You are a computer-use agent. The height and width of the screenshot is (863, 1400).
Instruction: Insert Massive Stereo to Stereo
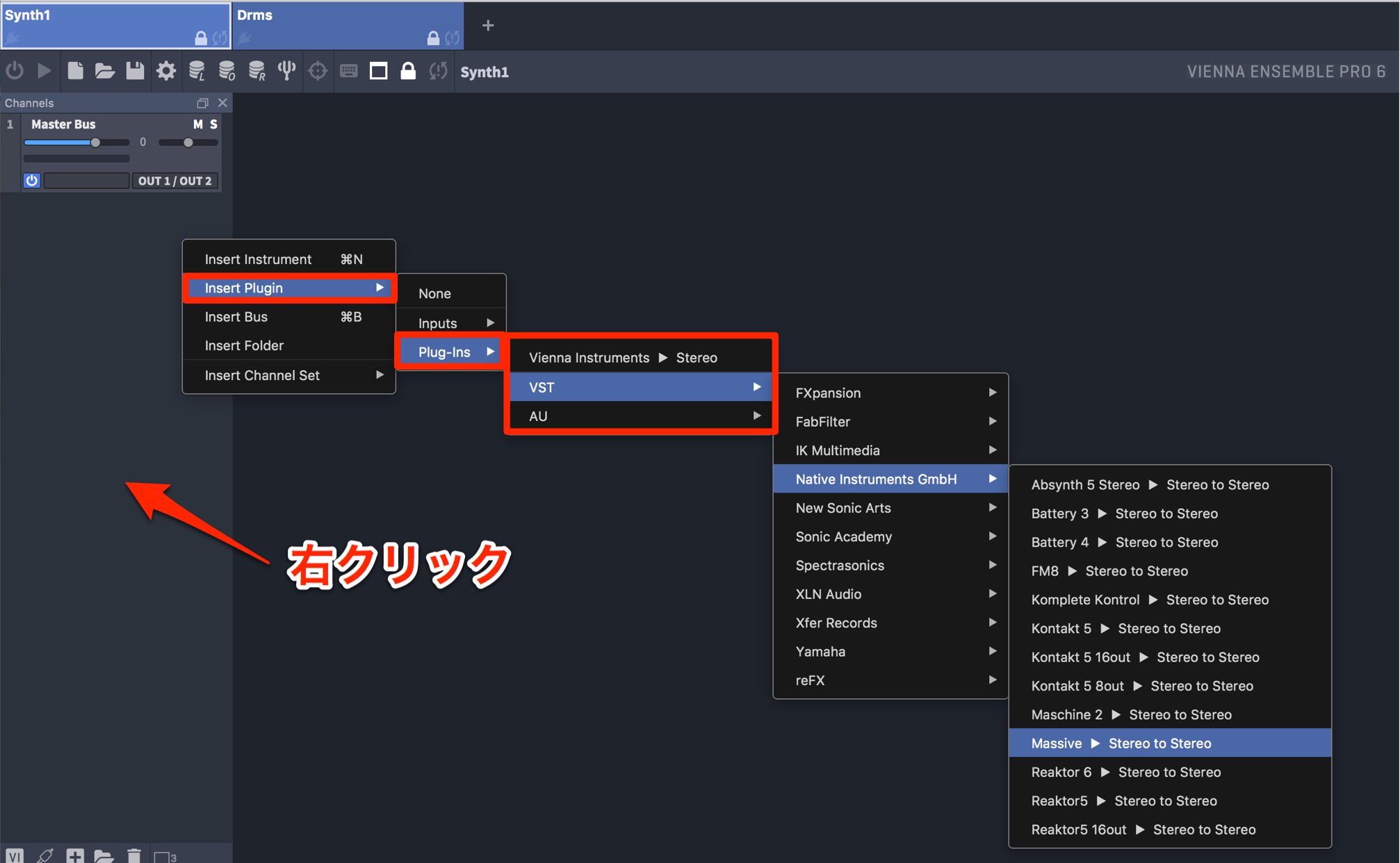pyautogui.click(x=1170, y=743)
